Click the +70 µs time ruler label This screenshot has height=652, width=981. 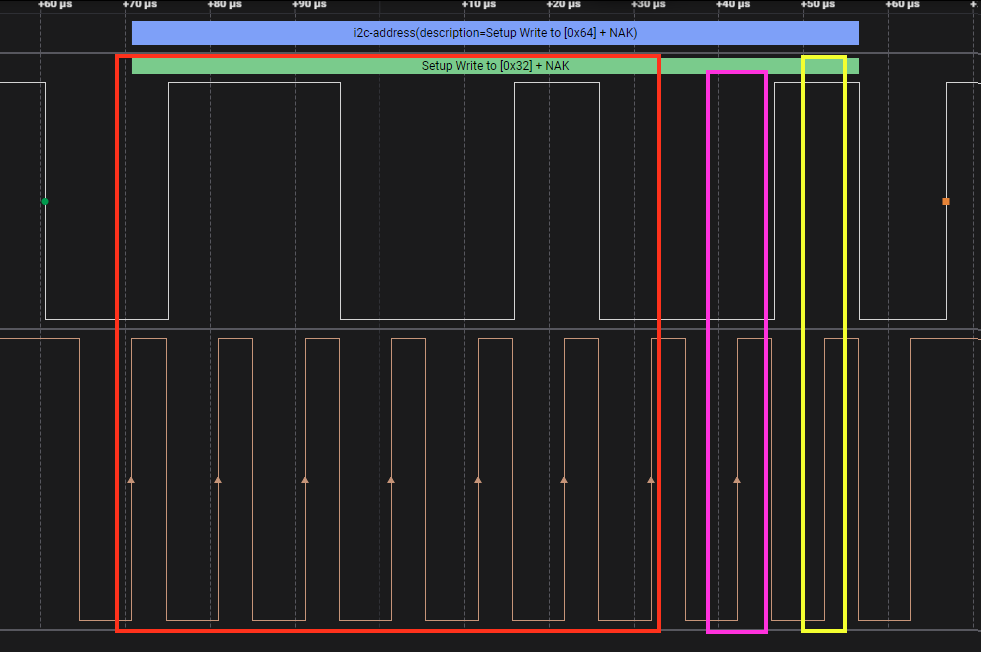point(140,4)
